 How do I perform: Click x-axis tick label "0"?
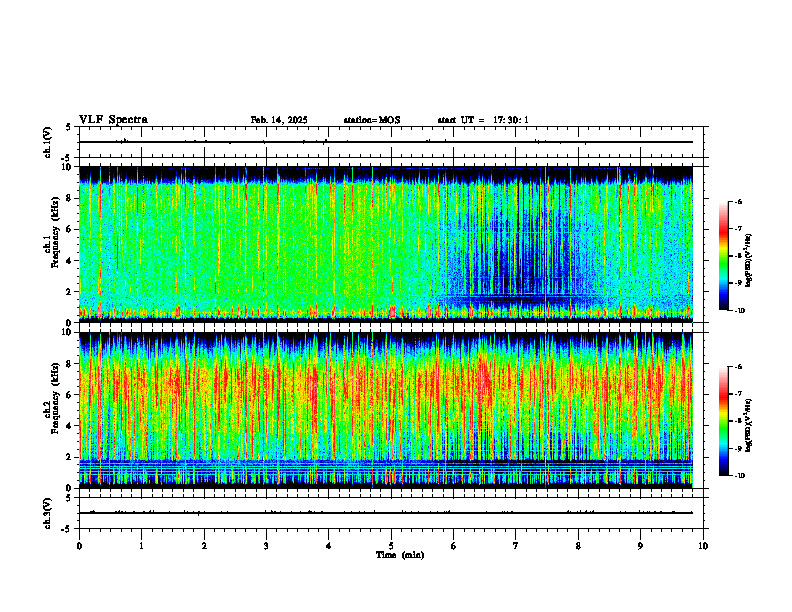click(x=79, y=546)
